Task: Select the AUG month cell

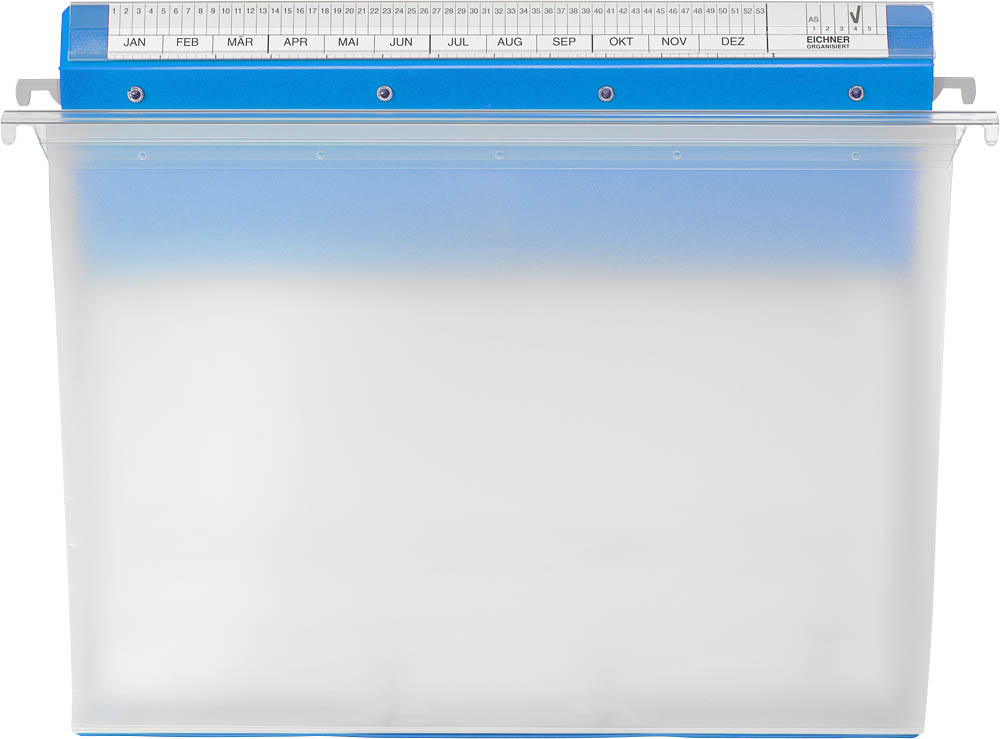Action: (x=510, y=42)
